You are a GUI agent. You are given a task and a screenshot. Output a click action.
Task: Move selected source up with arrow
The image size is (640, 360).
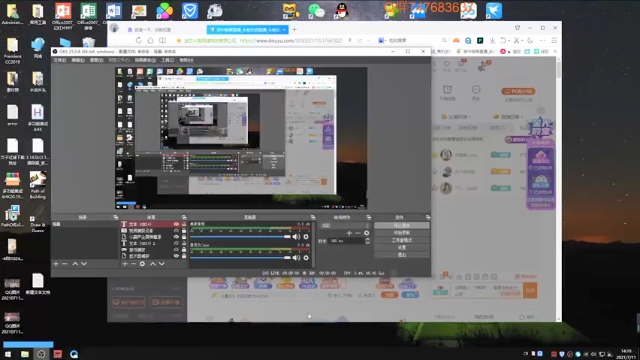[153, 264]
